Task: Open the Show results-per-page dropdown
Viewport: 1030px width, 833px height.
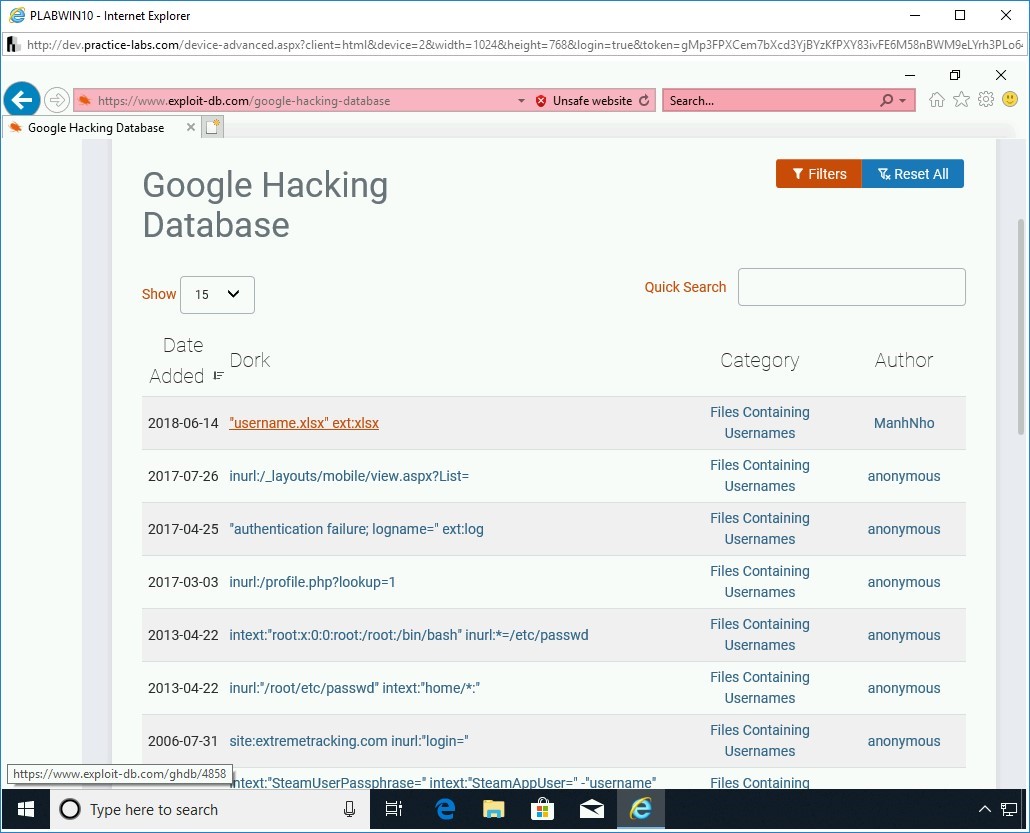Action: point(217,294)
